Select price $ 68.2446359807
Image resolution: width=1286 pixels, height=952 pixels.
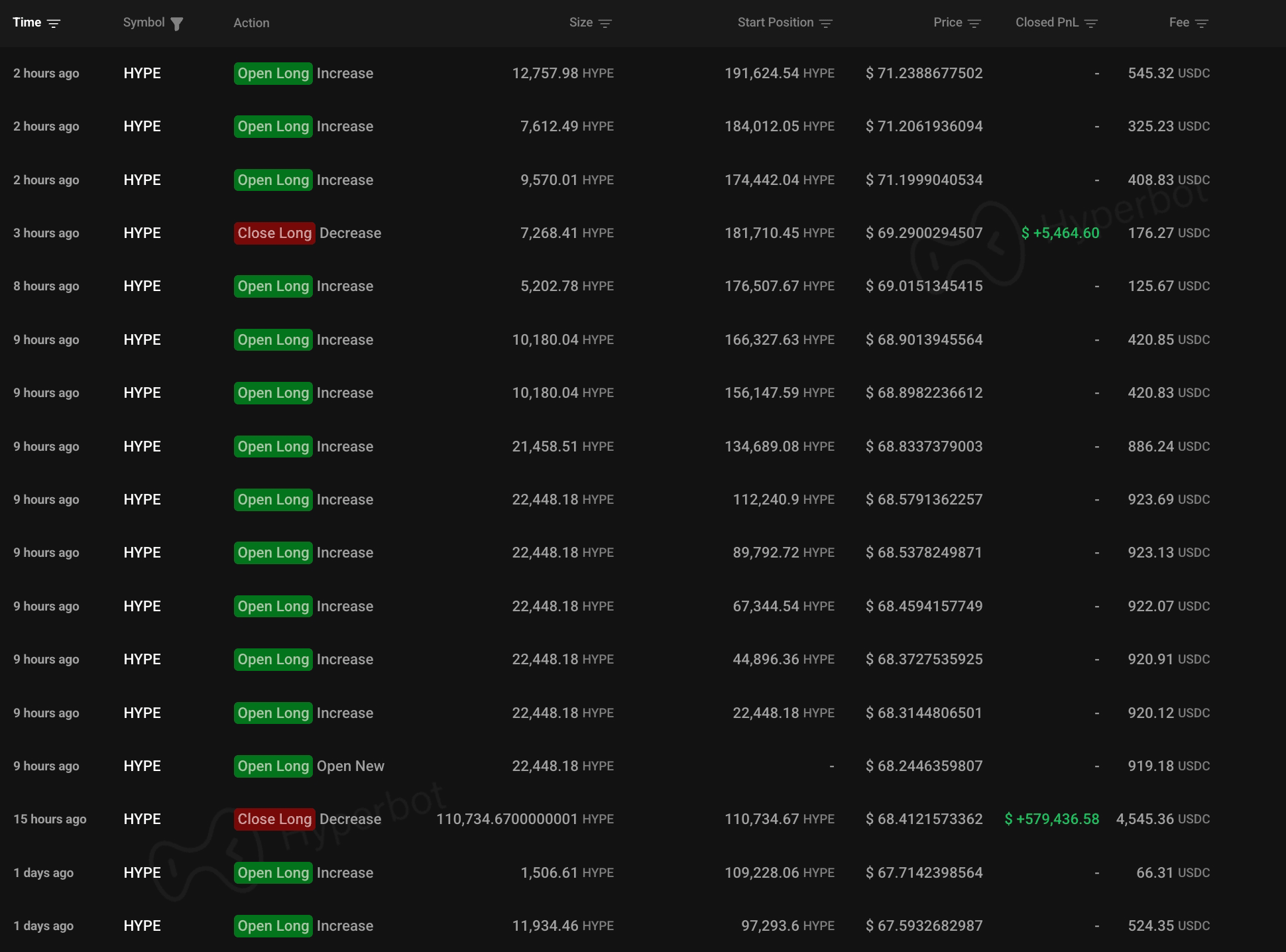pyautogui.click(x=924, y=766)
